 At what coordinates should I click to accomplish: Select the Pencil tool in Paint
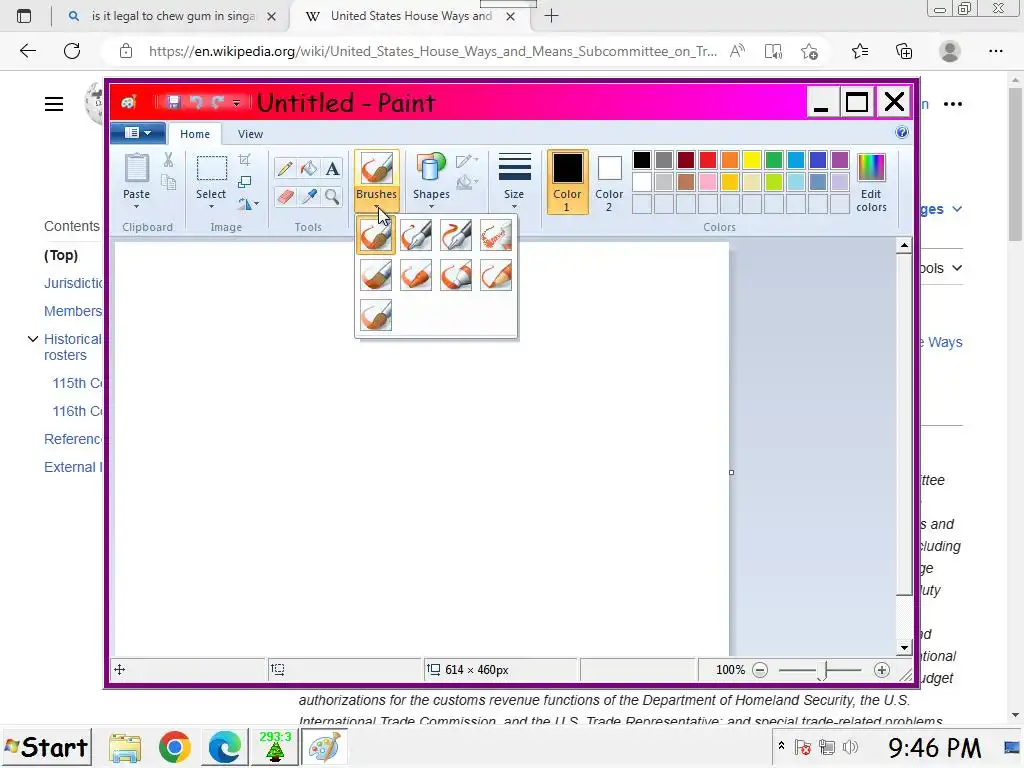pyautogui.click(x=285, y=168)
